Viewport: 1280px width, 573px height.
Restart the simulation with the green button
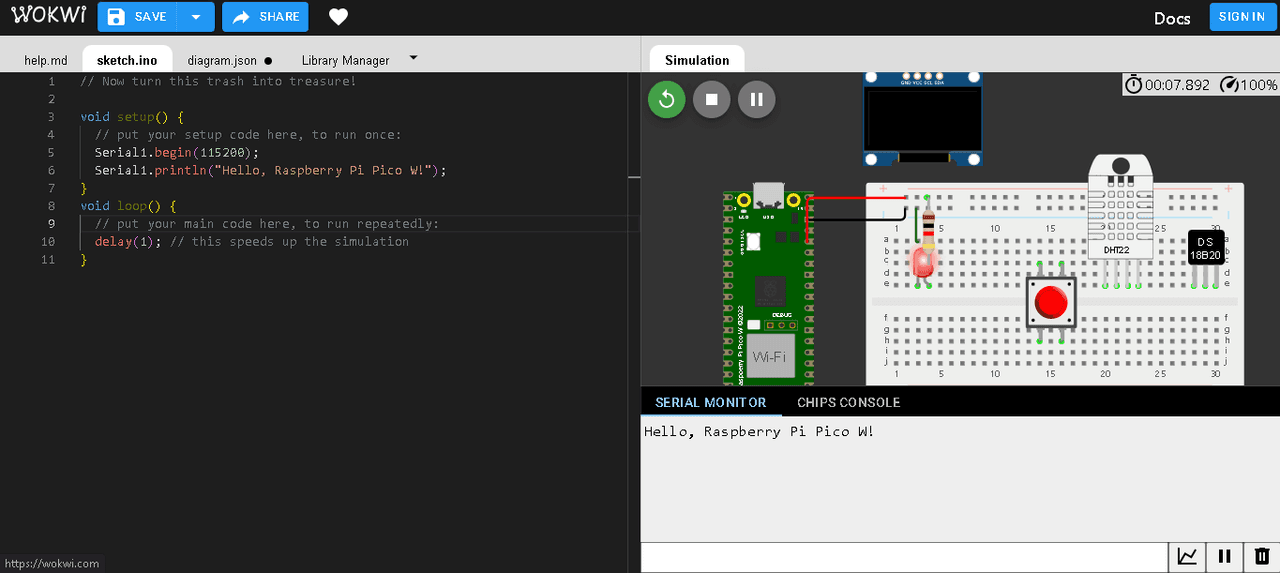tap(667, 100)
